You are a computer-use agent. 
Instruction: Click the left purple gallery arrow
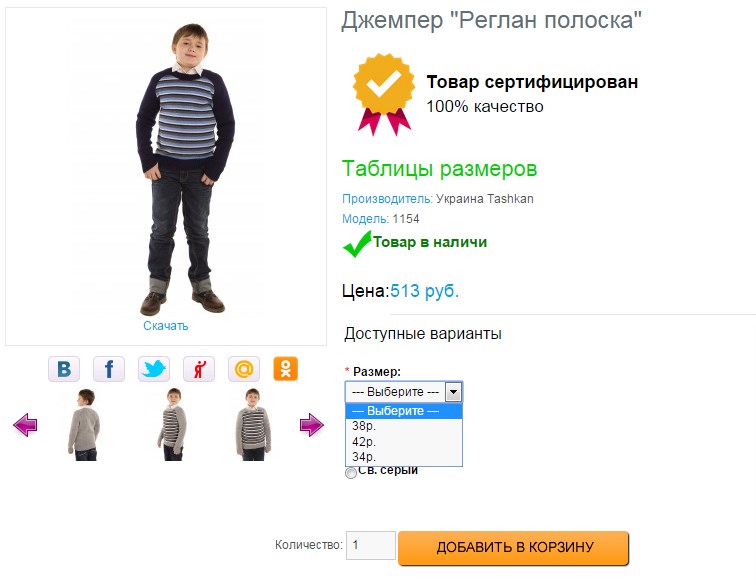25,426
